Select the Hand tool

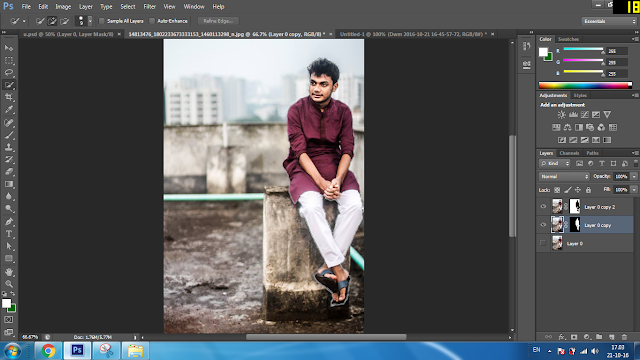click(x=9, y=272)
